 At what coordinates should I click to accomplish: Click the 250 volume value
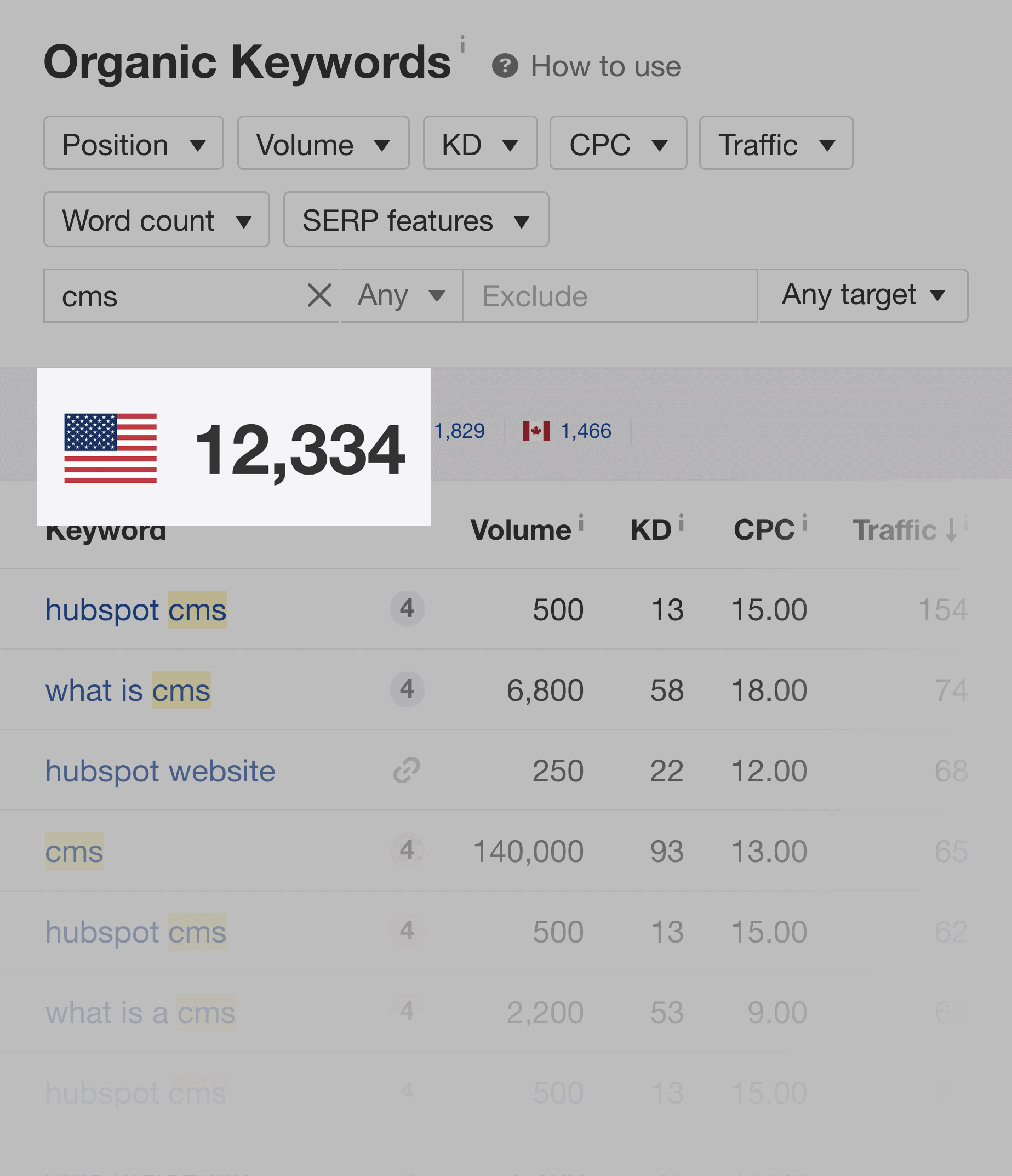[558, 772]
